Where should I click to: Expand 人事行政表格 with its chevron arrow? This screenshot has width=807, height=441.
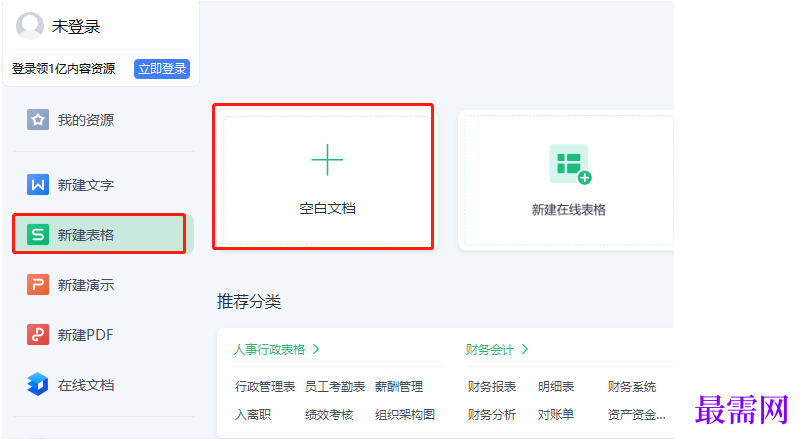click(316, 349)
